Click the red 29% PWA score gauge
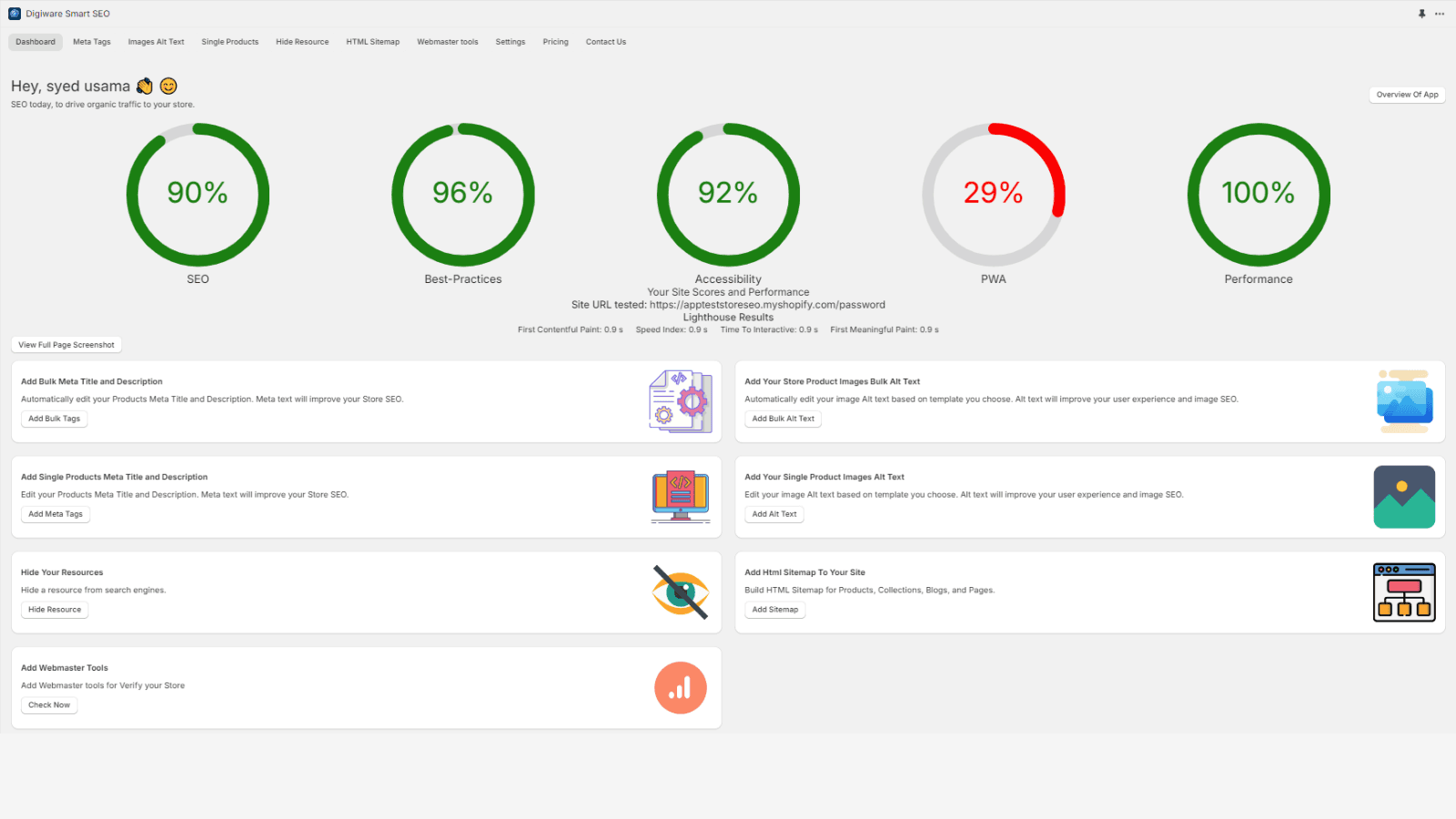Viewport: 1456px width, 819px height. point(993,194)
